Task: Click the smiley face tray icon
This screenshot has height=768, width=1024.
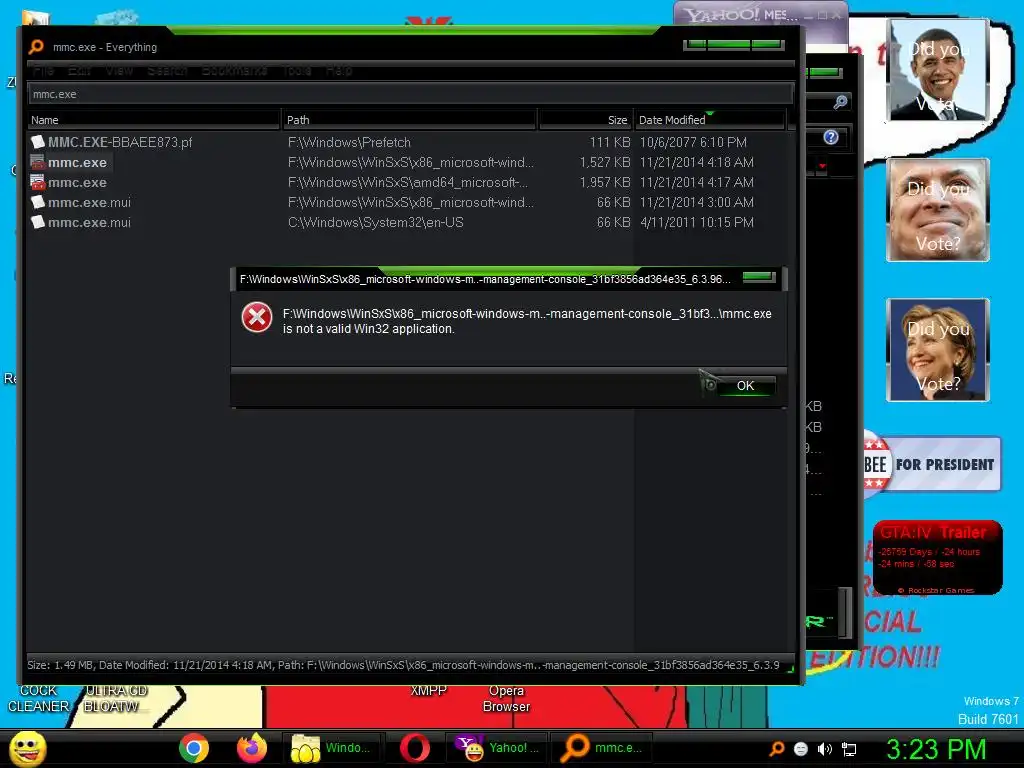Action: (801, 749)
